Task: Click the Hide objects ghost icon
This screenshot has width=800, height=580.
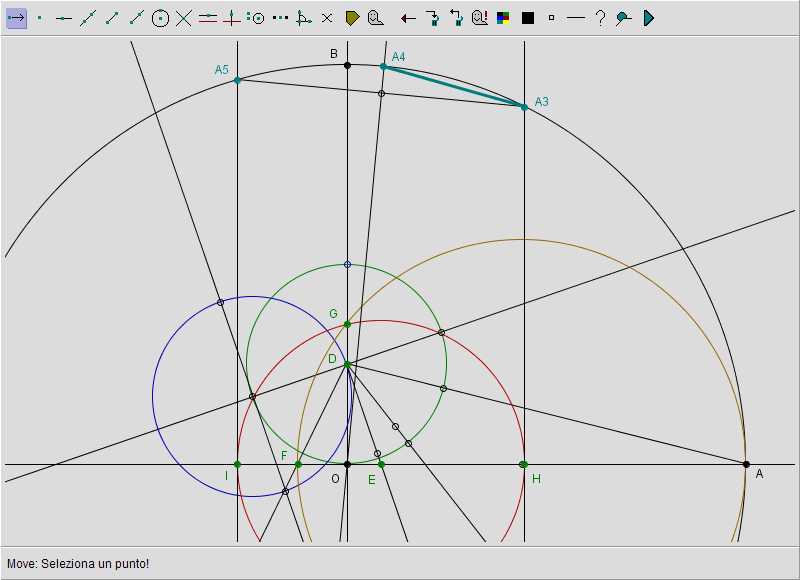Action: tap(376, 18)
